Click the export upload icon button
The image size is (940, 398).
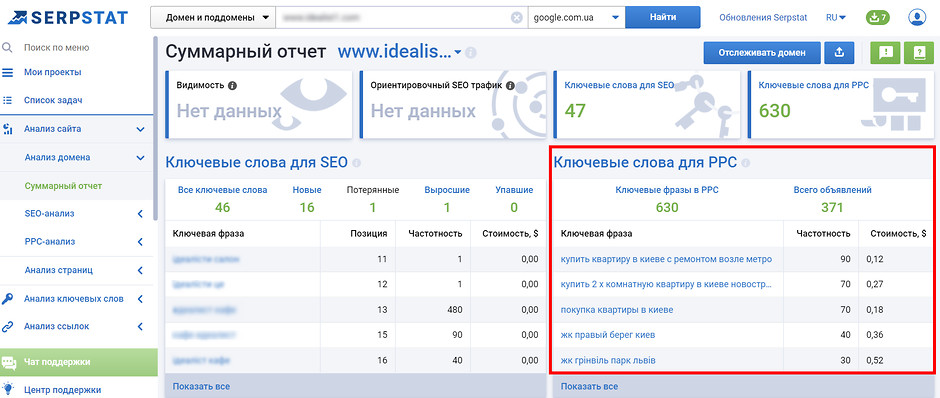pyautogui.click(x=839, y=53)
